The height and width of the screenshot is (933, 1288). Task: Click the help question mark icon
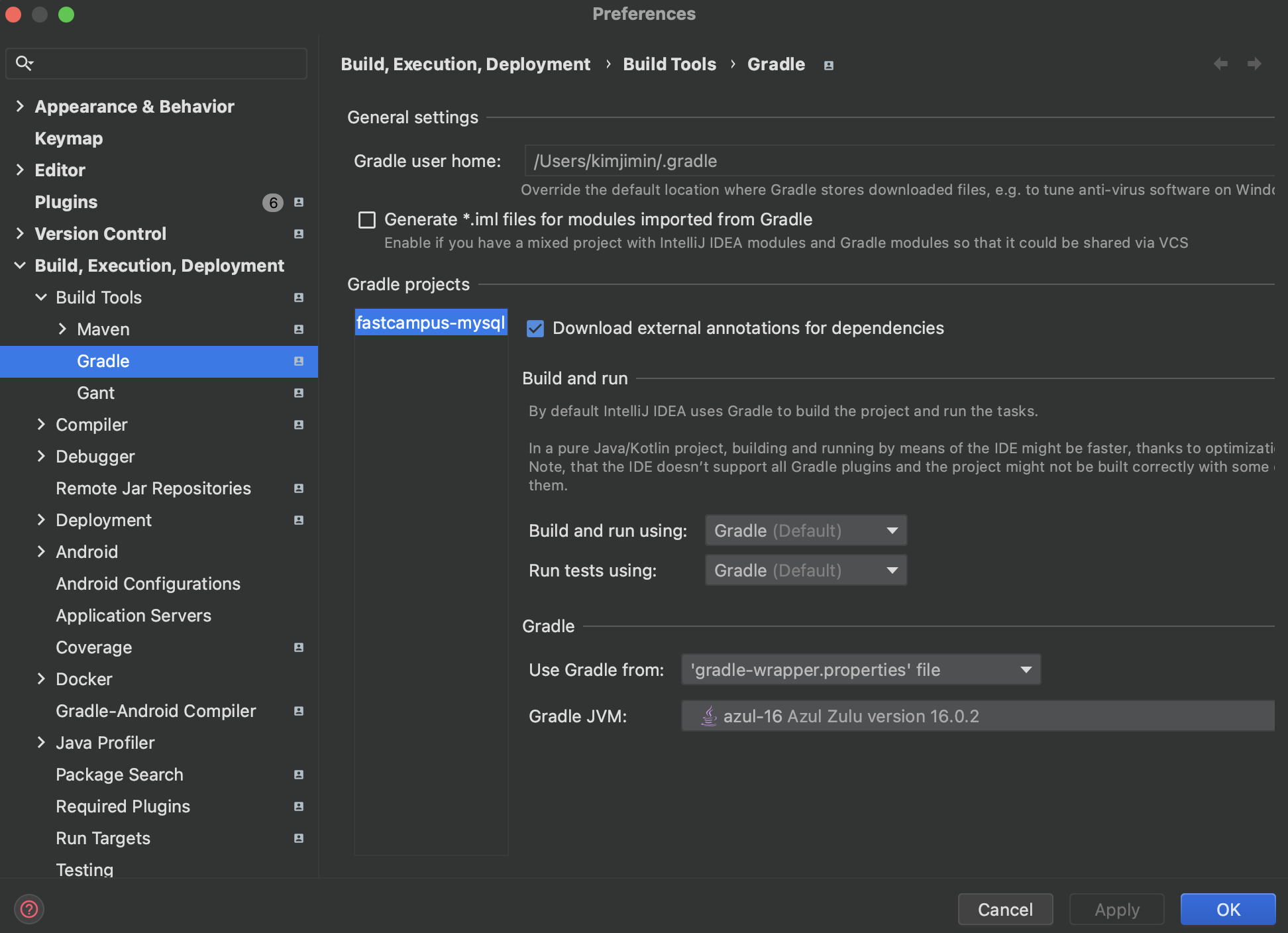coord(29,909)
